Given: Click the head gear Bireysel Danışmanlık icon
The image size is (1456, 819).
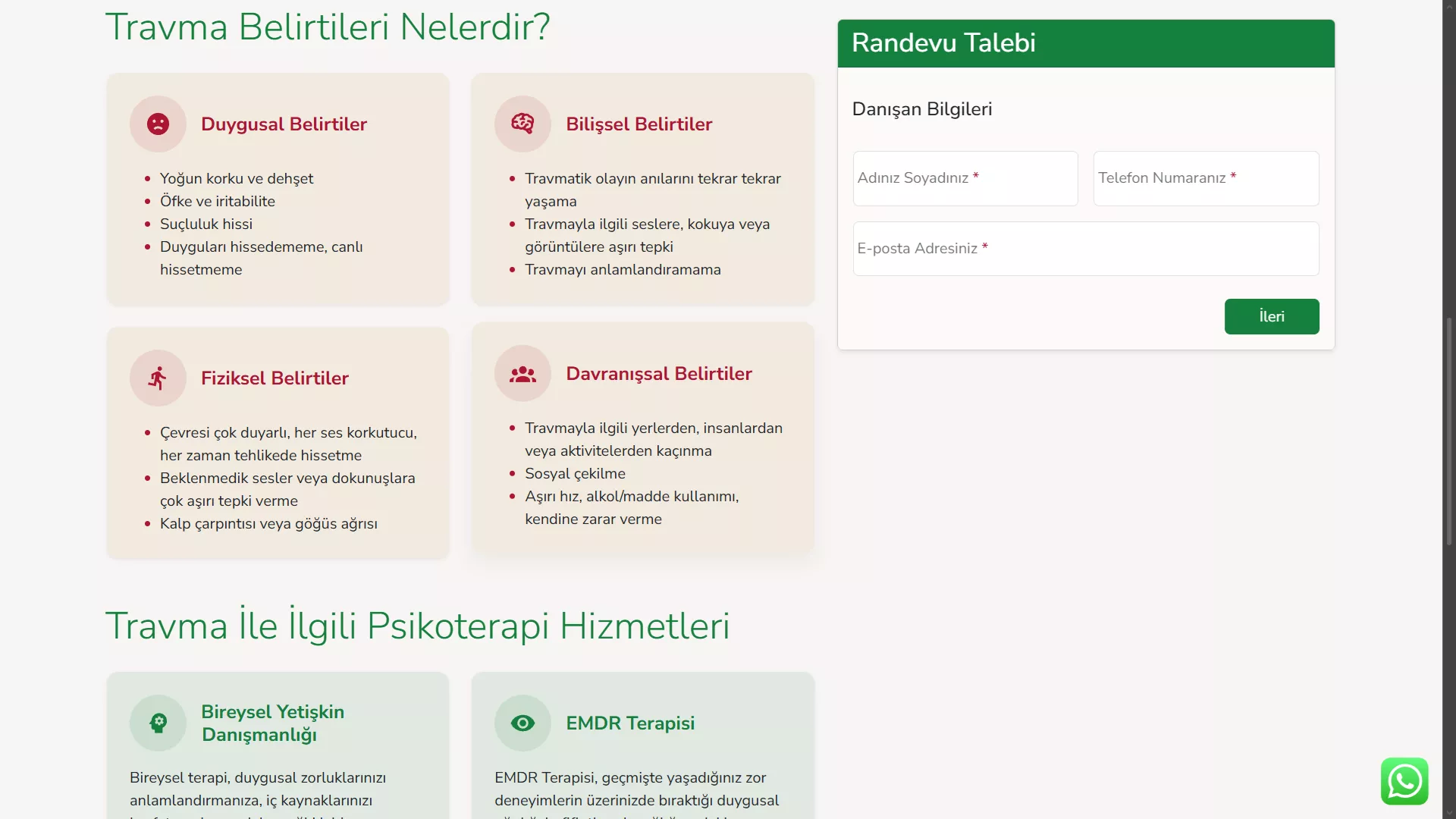Looking at the screenshot, I should (158, 723).
